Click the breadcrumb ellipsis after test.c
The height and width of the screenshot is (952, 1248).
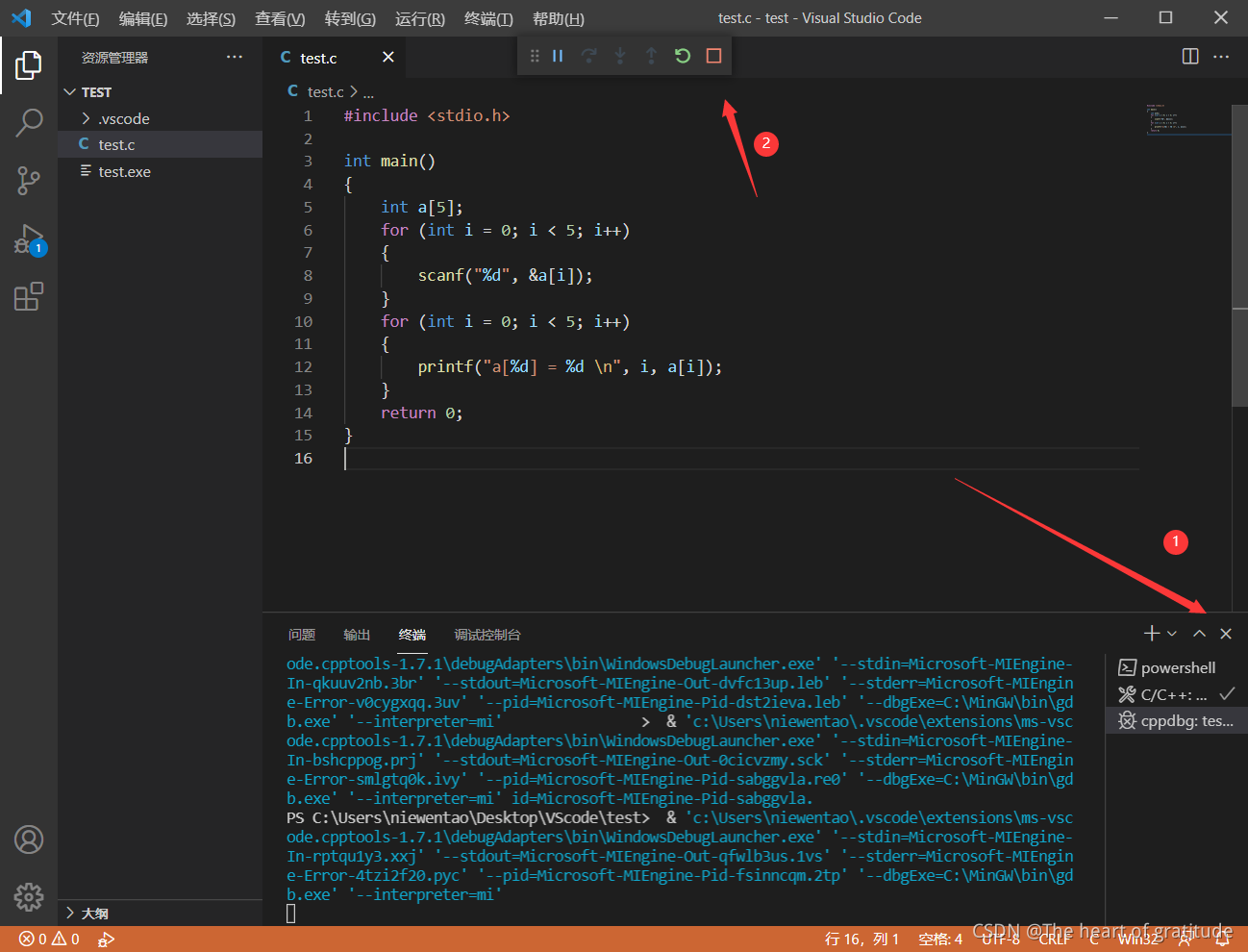pos(368,92)
